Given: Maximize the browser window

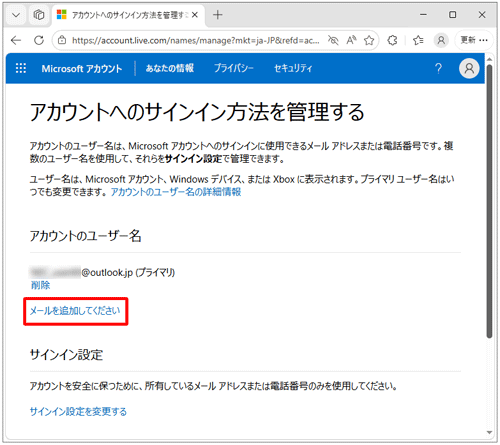Looking at the screenshot, I should (x=453, y=15).
